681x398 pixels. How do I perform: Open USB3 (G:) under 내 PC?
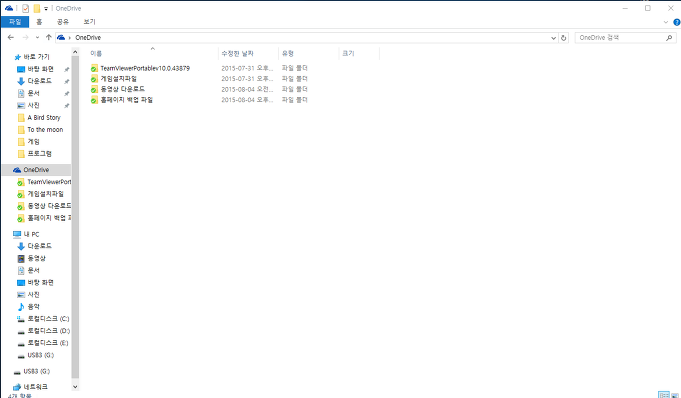pos(40,355)
